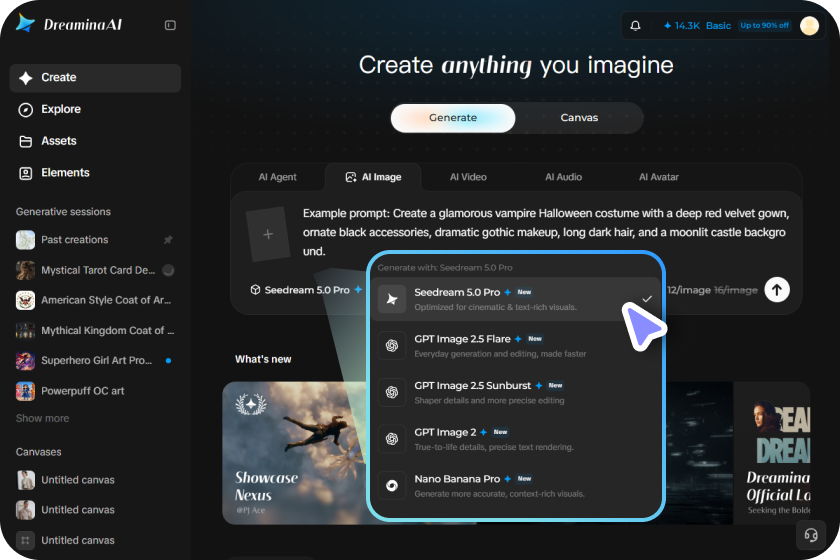The width and height of the screenshot is (840, 560).
Task: Collapse the sidebar panel icon
Action: point(170,25)
